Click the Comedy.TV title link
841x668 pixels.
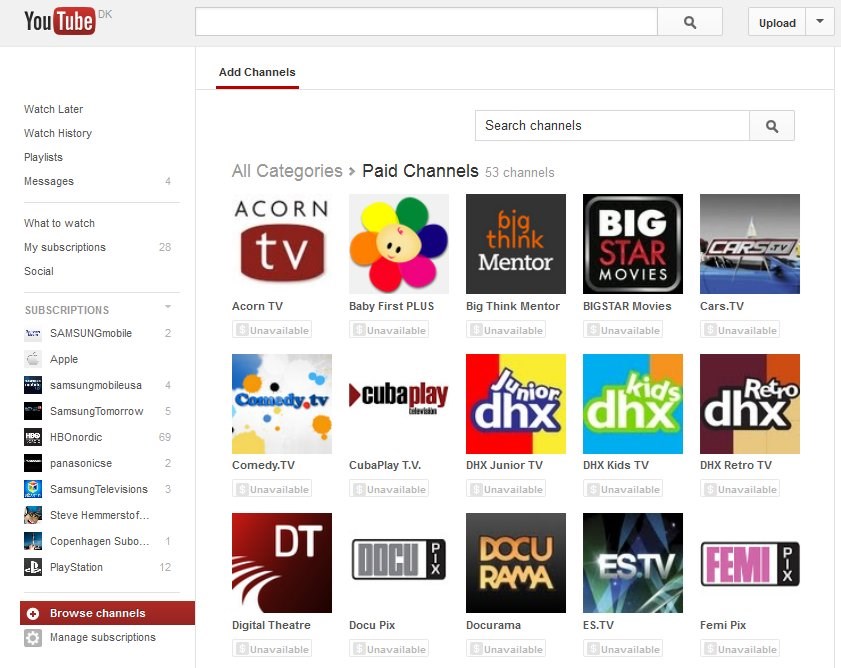(263, 465)
